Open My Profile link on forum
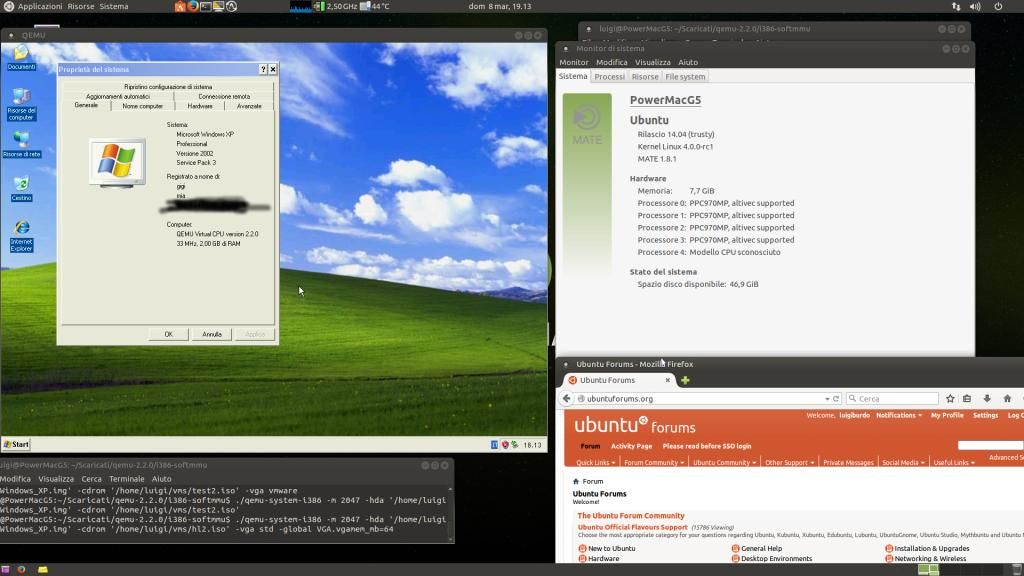The width and height of the screenshot is (1024, 576). point(947,415)
